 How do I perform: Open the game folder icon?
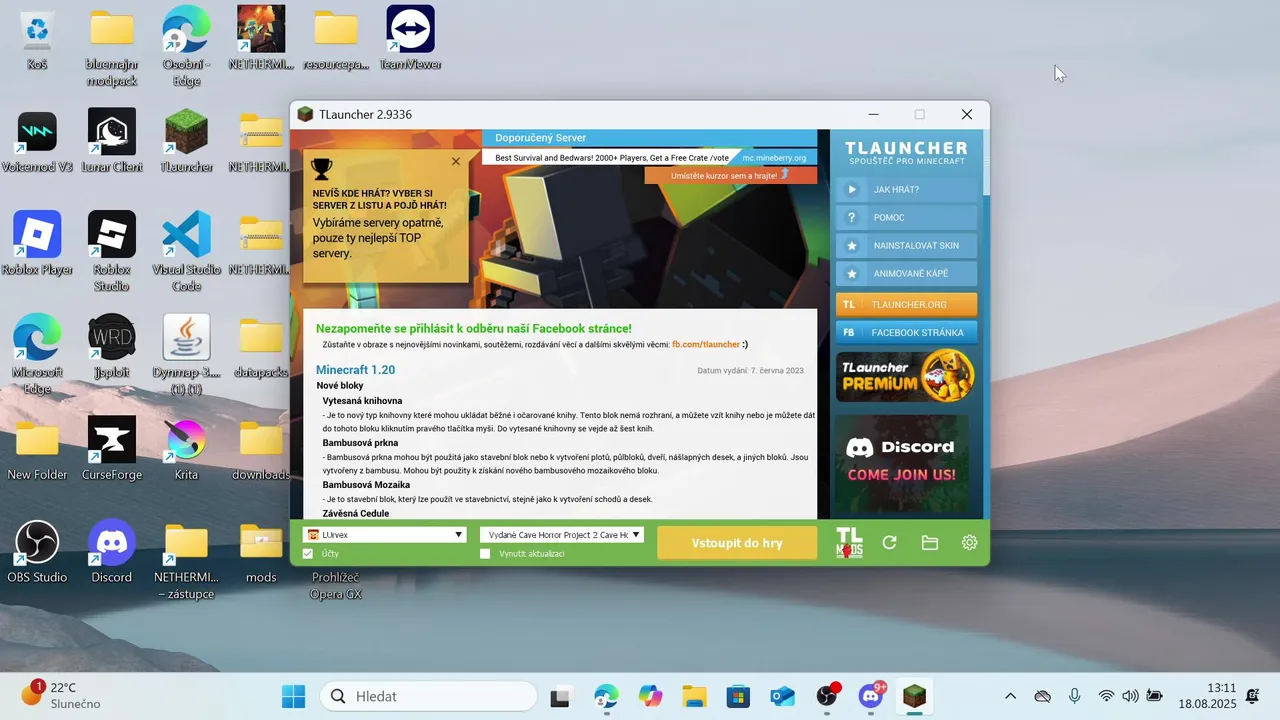point(929,543)
